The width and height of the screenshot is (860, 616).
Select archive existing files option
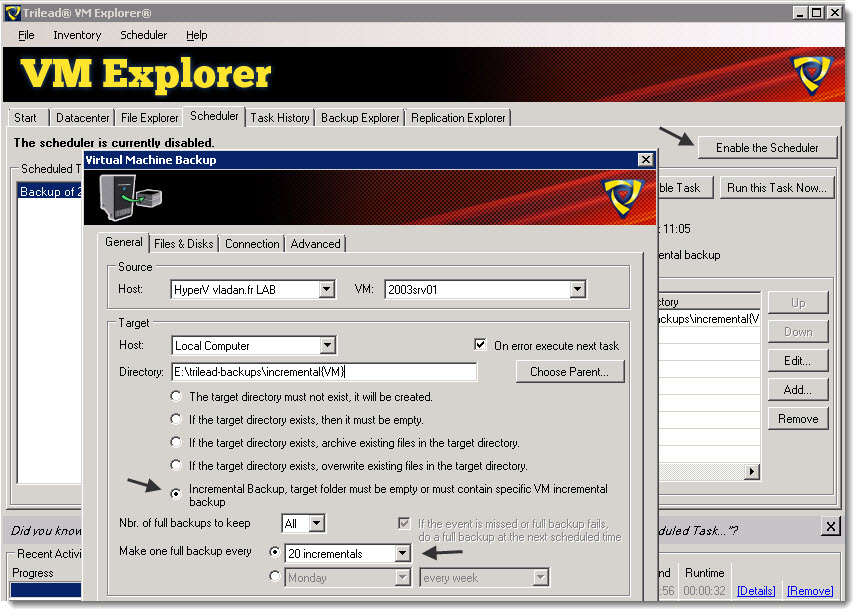176,442
